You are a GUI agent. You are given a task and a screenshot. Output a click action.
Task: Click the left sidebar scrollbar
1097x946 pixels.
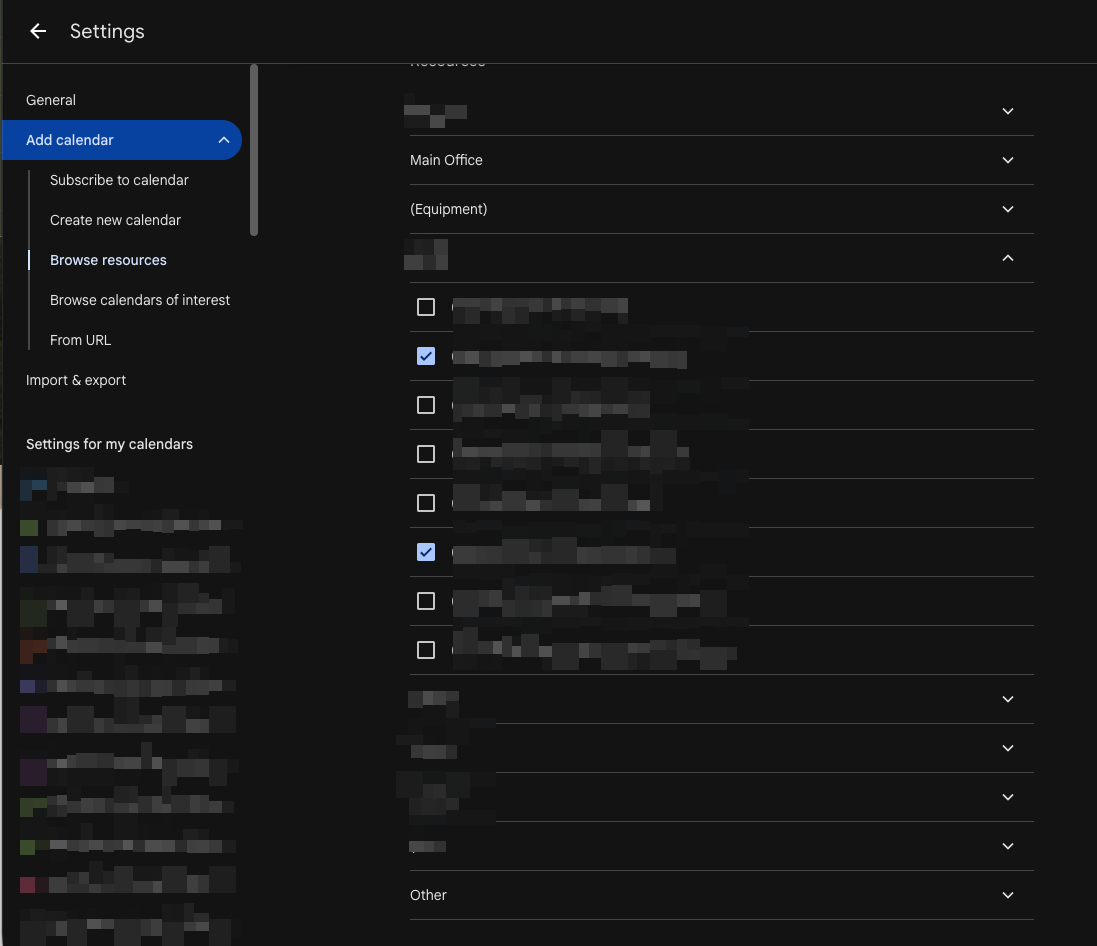click(x=254, y=150)
